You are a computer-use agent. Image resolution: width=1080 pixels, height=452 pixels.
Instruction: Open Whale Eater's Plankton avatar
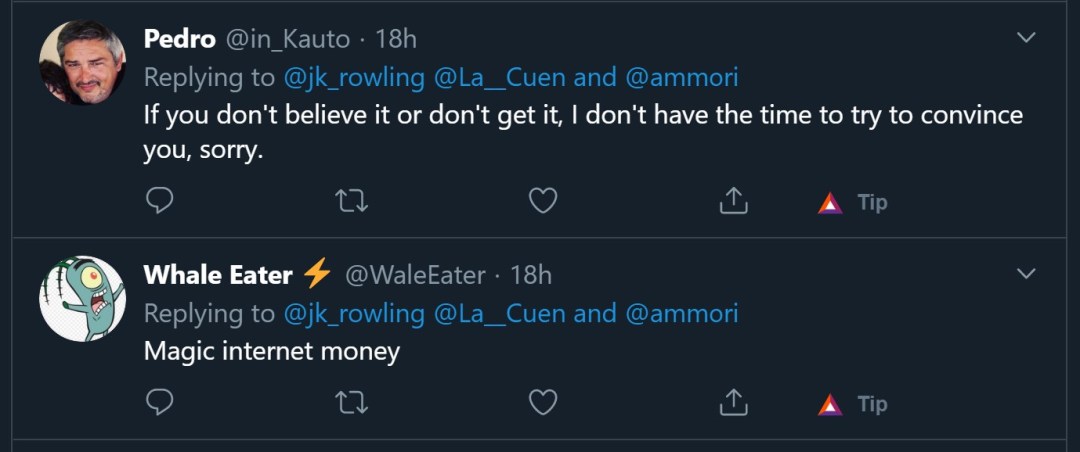[x=82, y=298]
